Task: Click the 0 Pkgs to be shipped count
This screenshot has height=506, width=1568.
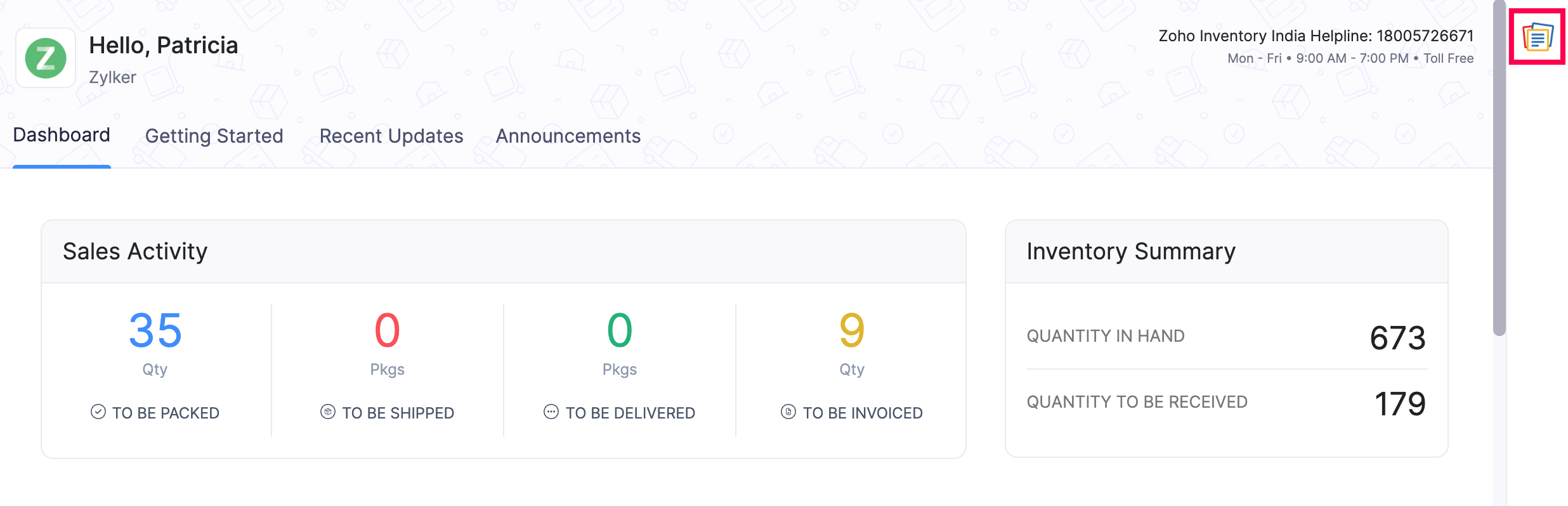Action: 387,330
